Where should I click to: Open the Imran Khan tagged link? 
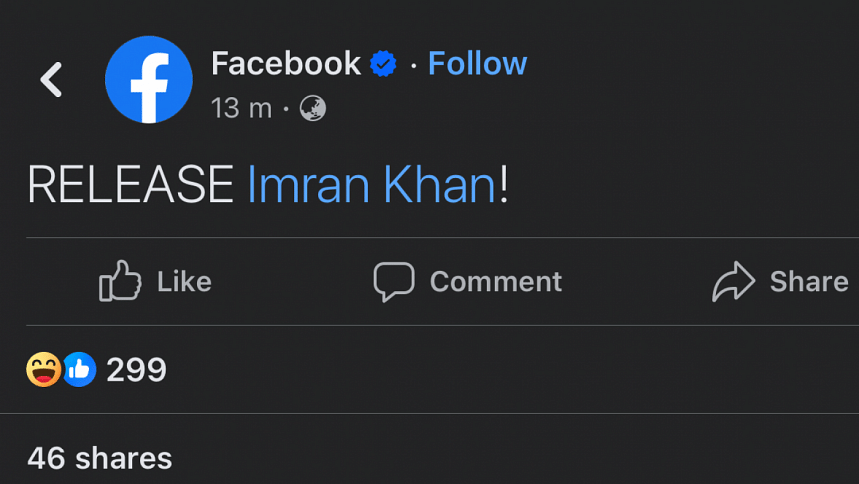(x=371, y=185)
